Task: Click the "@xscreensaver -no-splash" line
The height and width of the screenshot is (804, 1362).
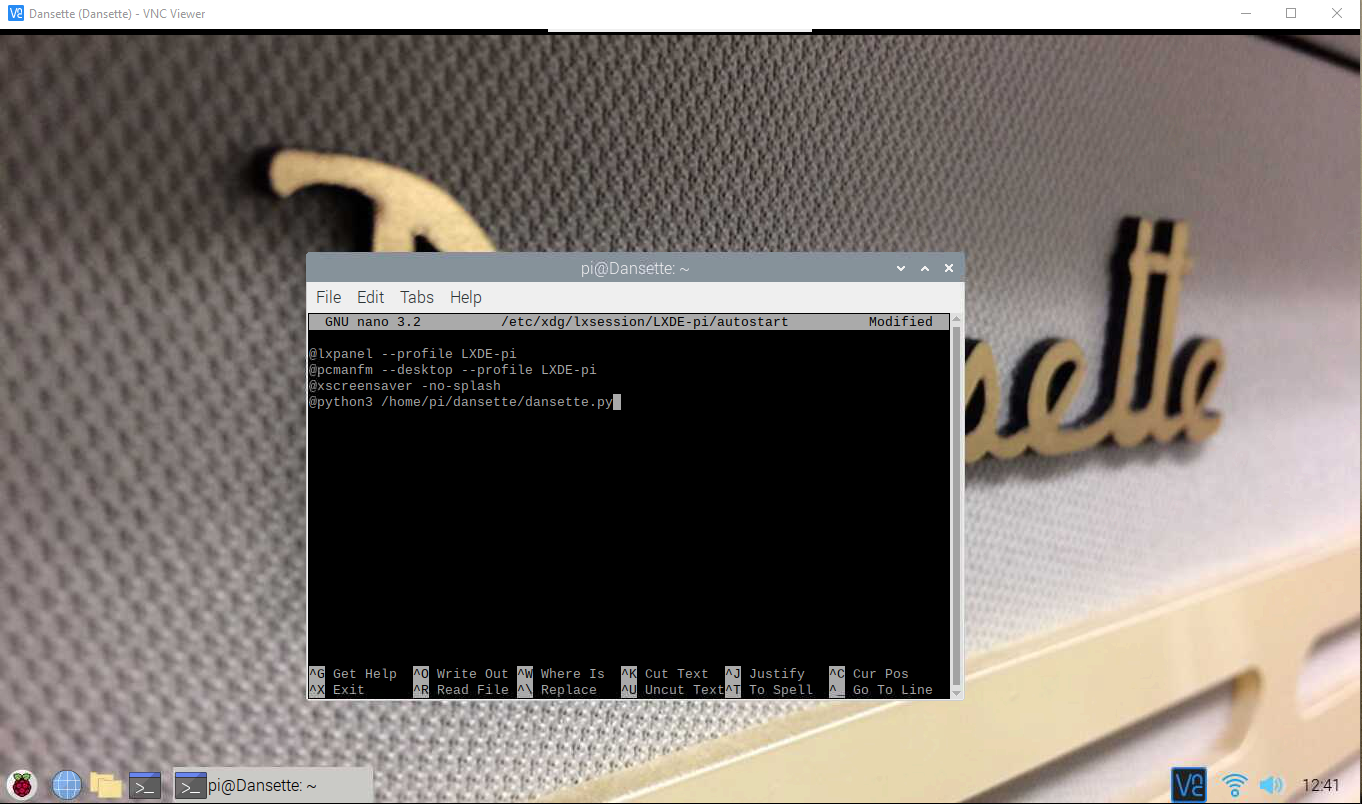Action: [404, 386]
